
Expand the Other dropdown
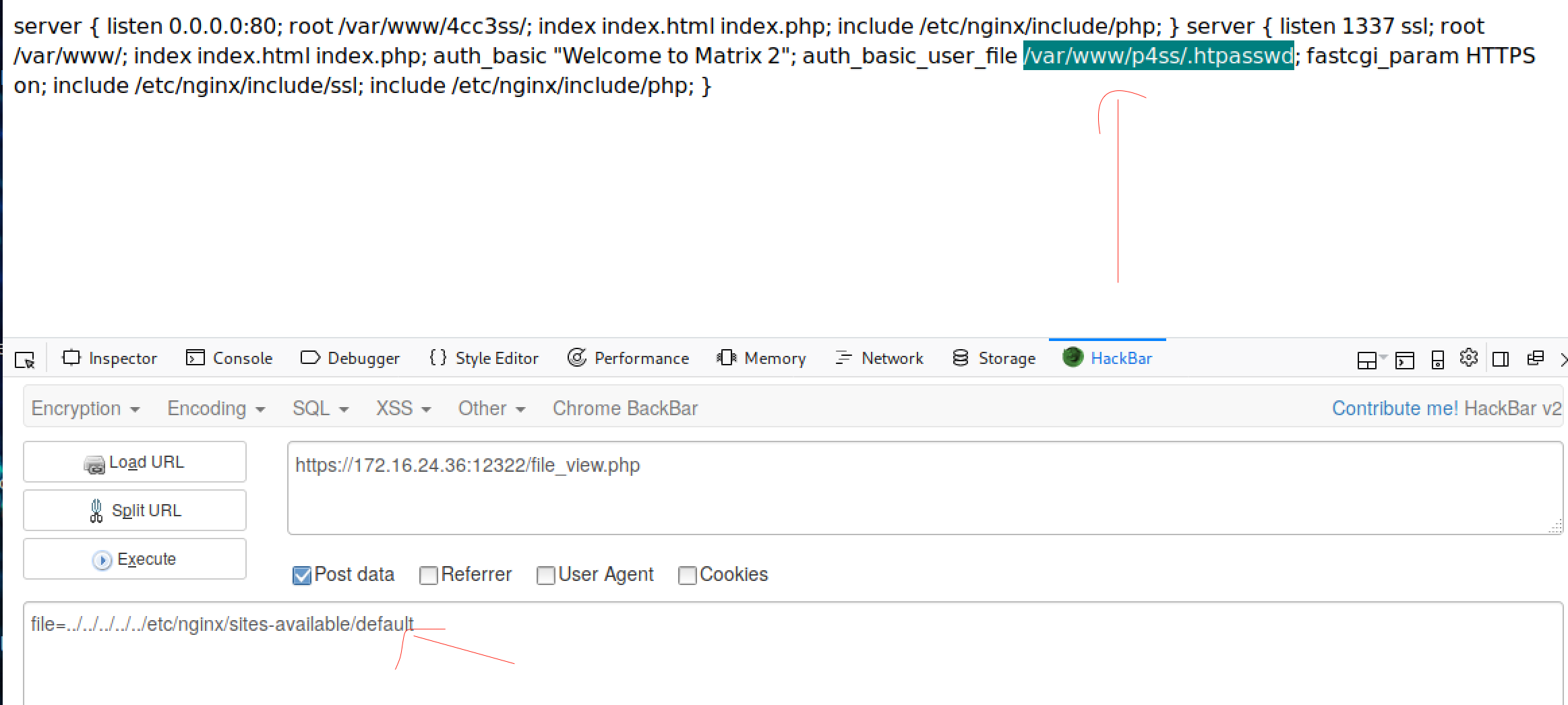pyautogui.click(x=491, y=408)
